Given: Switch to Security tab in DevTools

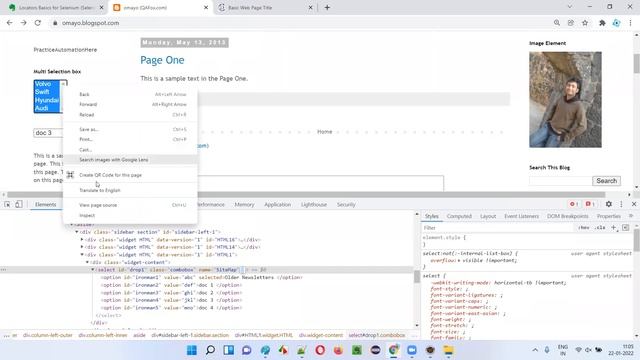Looking at the screenshot, I should click(346, 204).
